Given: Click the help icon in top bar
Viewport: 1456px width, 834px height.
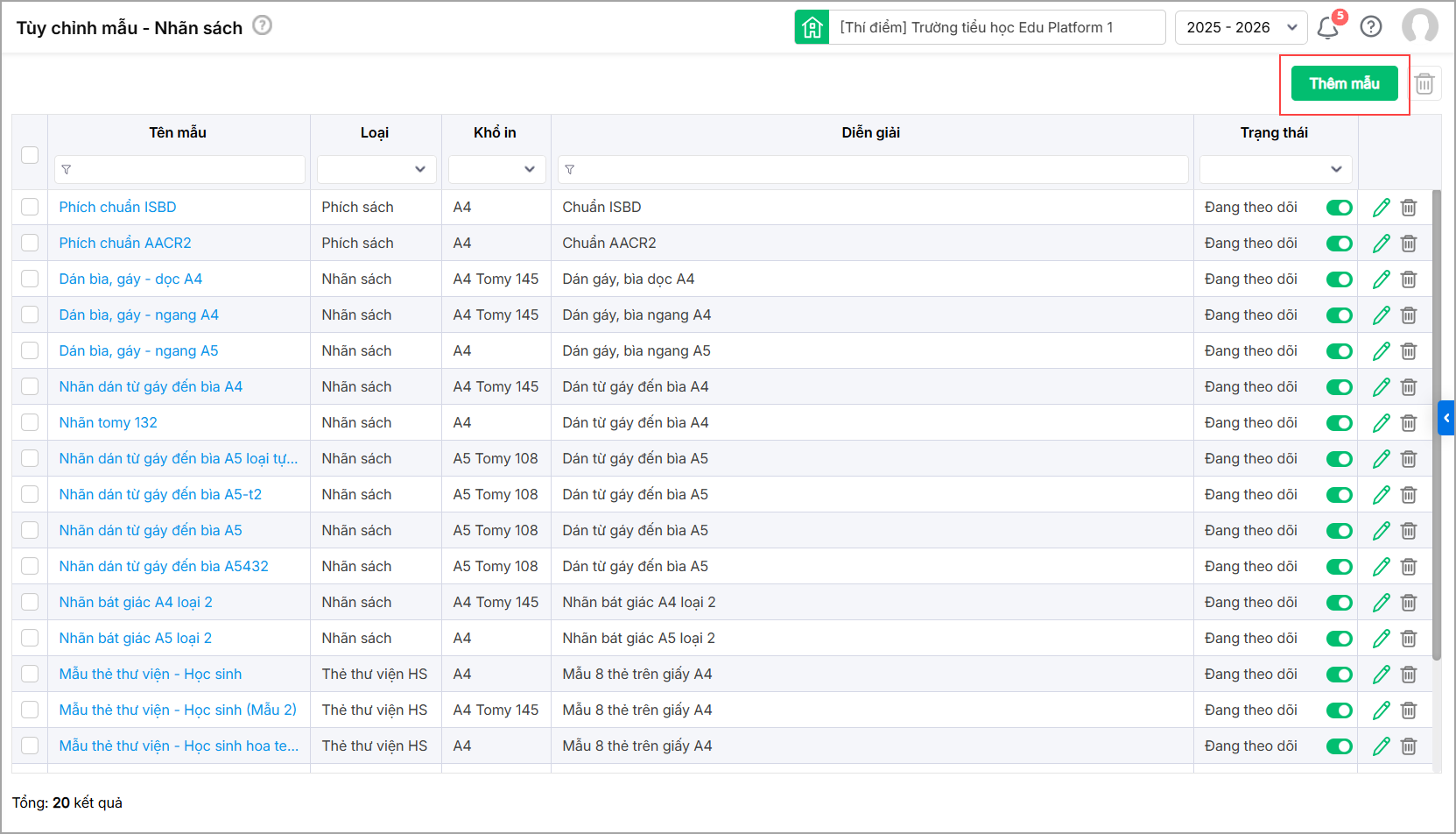Looking at the screenshot, I should click(x=1371, y=27).
